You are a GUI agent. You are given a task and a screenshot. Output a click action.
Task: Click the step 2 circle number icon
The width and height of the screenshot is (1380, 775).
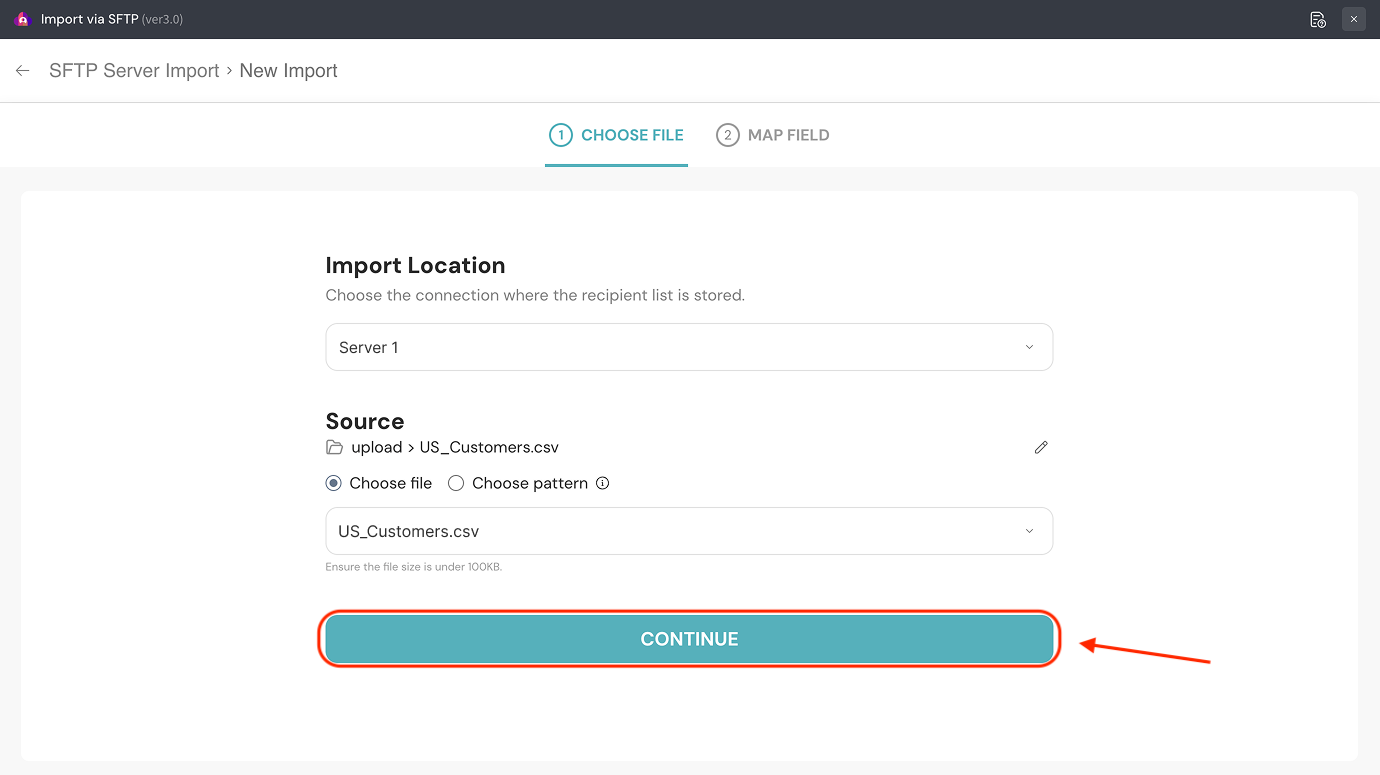coord(727,135)
